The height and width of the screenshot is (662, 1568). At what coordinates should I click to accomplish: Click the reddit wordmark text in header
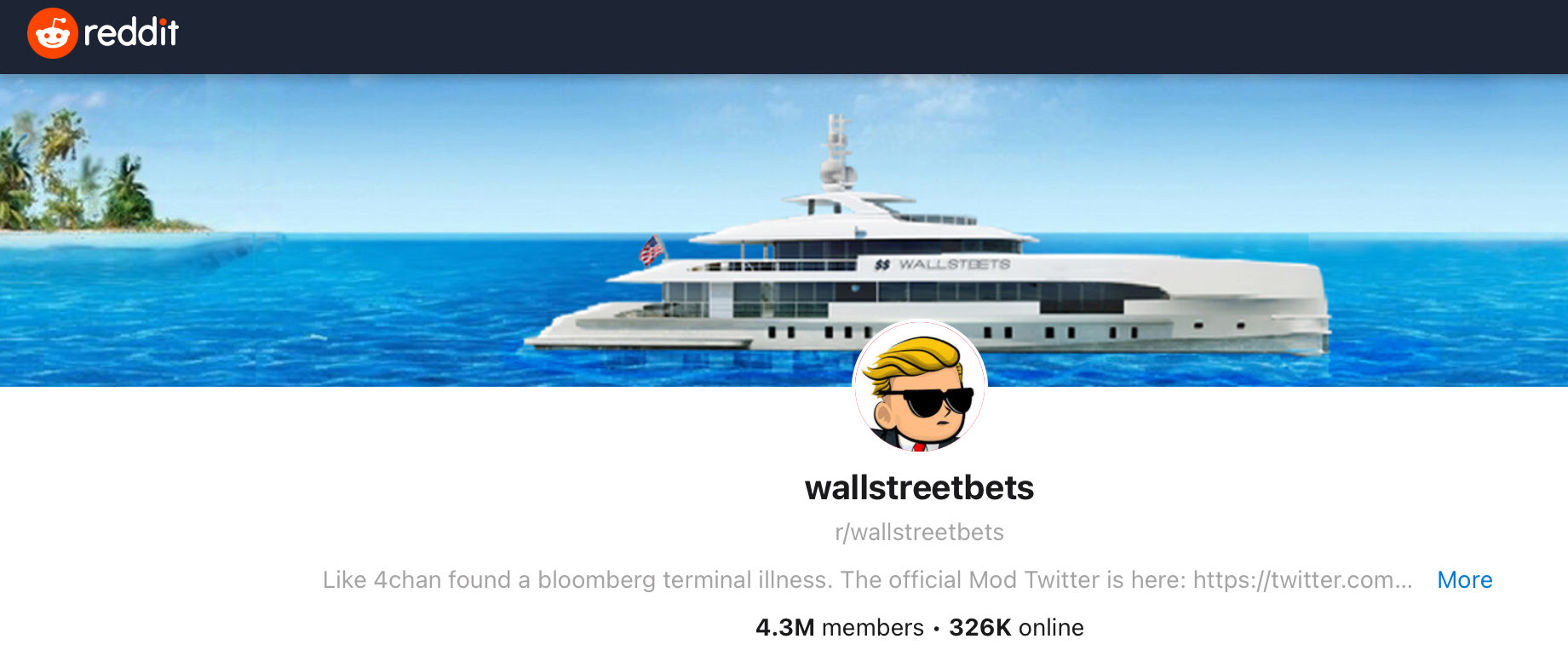131,33
